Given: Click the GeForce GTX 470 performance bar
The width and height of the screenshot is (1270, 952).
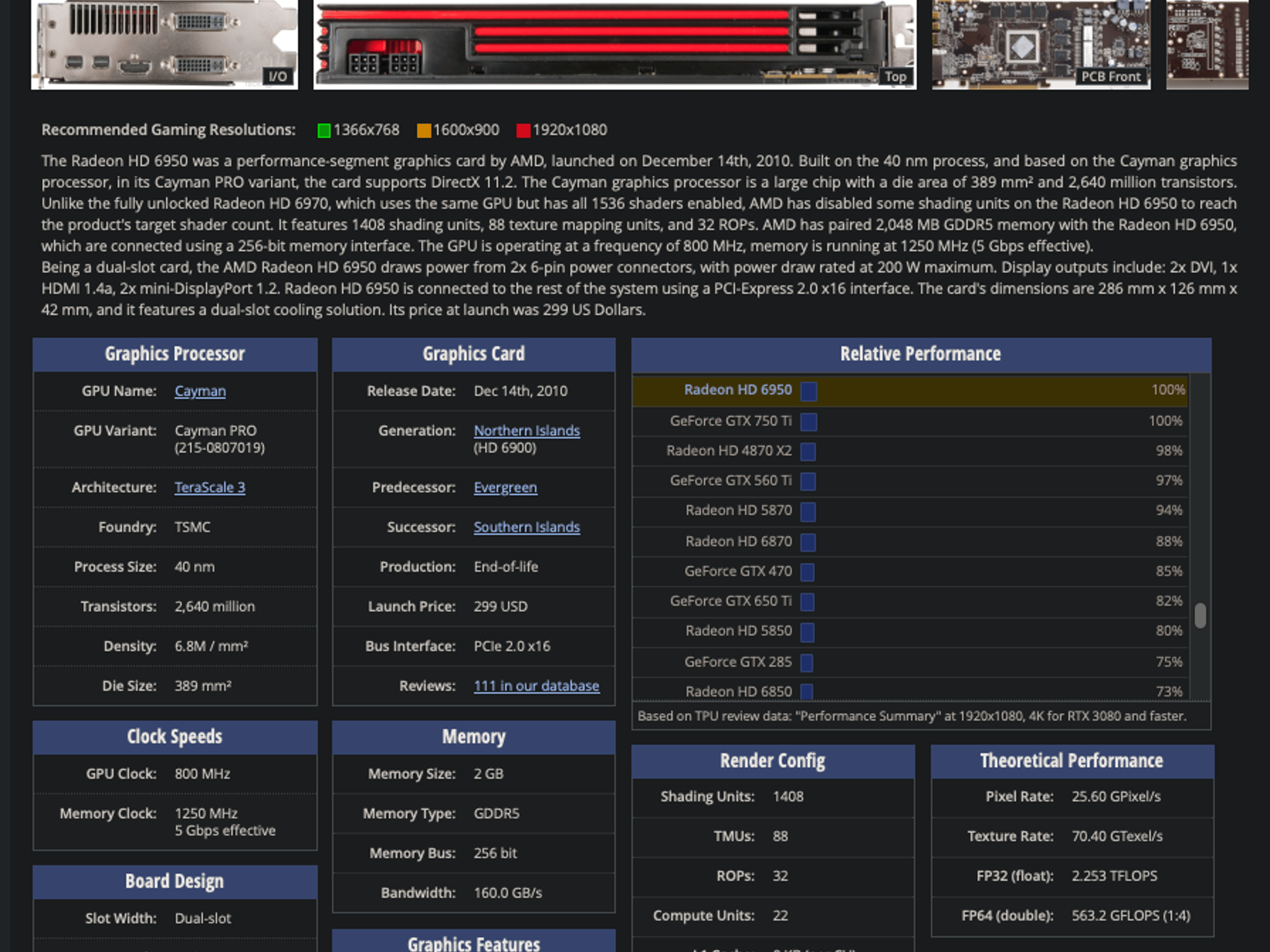Looking at the screenshot, I should click(807, 572).
